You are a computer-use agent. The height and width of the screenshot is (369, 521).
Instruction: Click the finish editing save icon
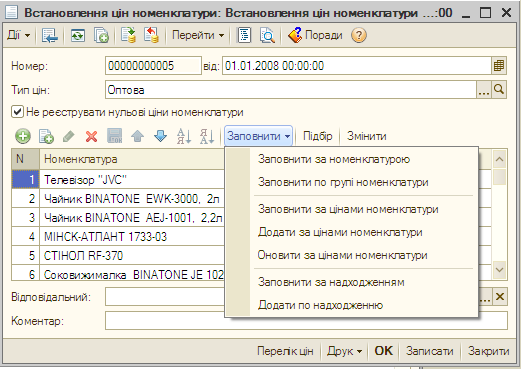coord(115,136)
